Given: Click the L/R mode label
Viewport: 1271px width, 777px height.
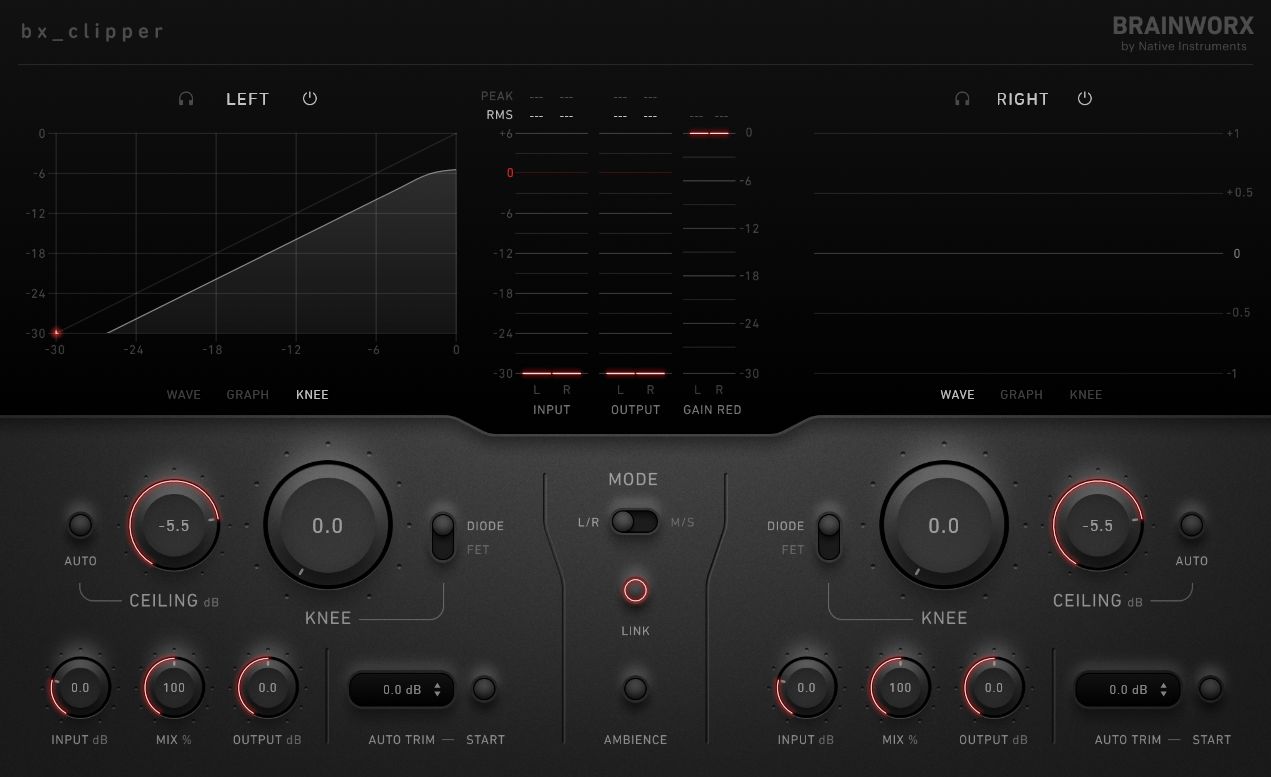Looking at the screenshot, I should [x=588, y=522].
